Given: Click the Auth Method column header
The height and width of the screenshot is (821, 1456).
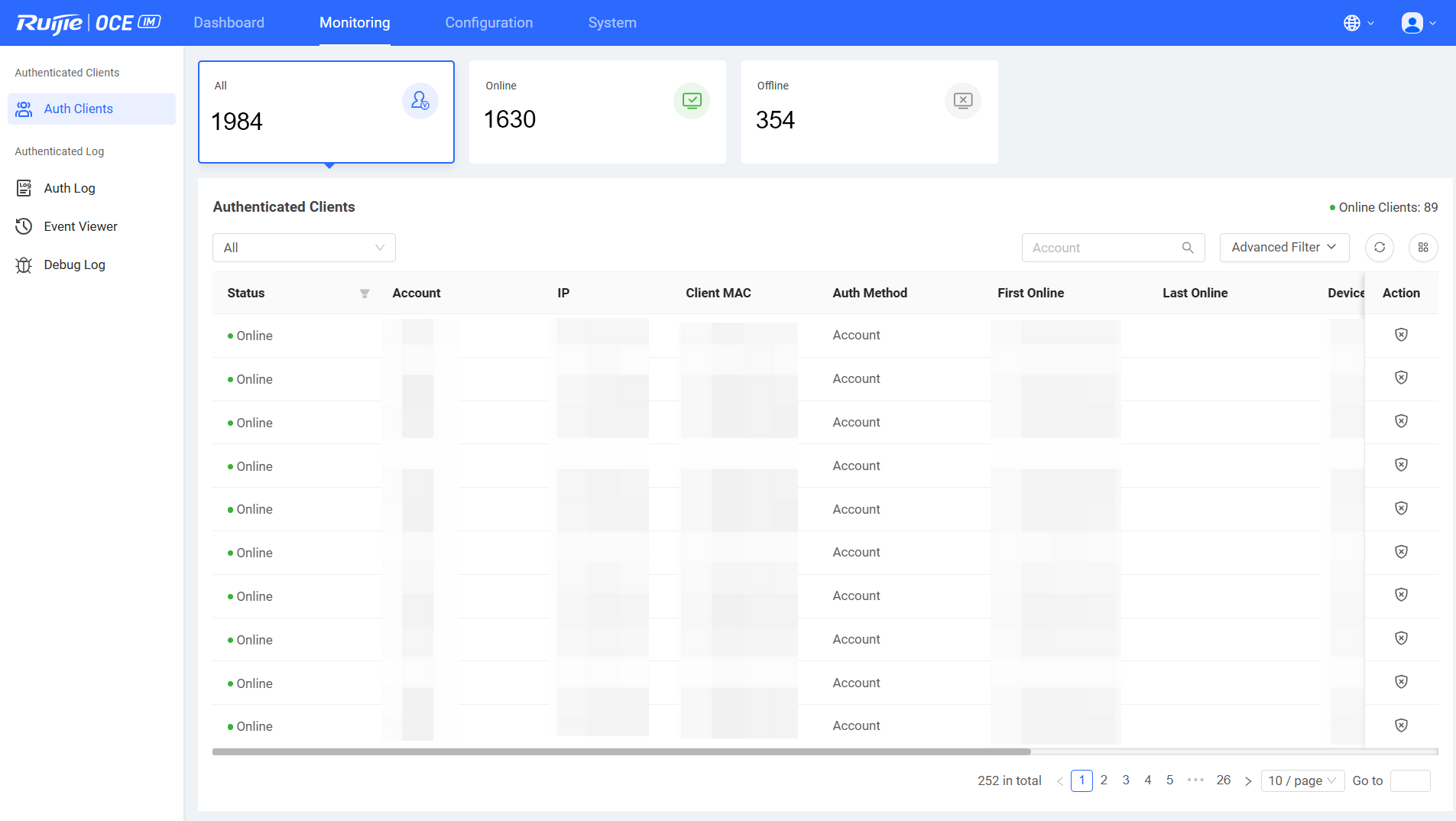Looking at the screenshot, I should tap(870, 294).
